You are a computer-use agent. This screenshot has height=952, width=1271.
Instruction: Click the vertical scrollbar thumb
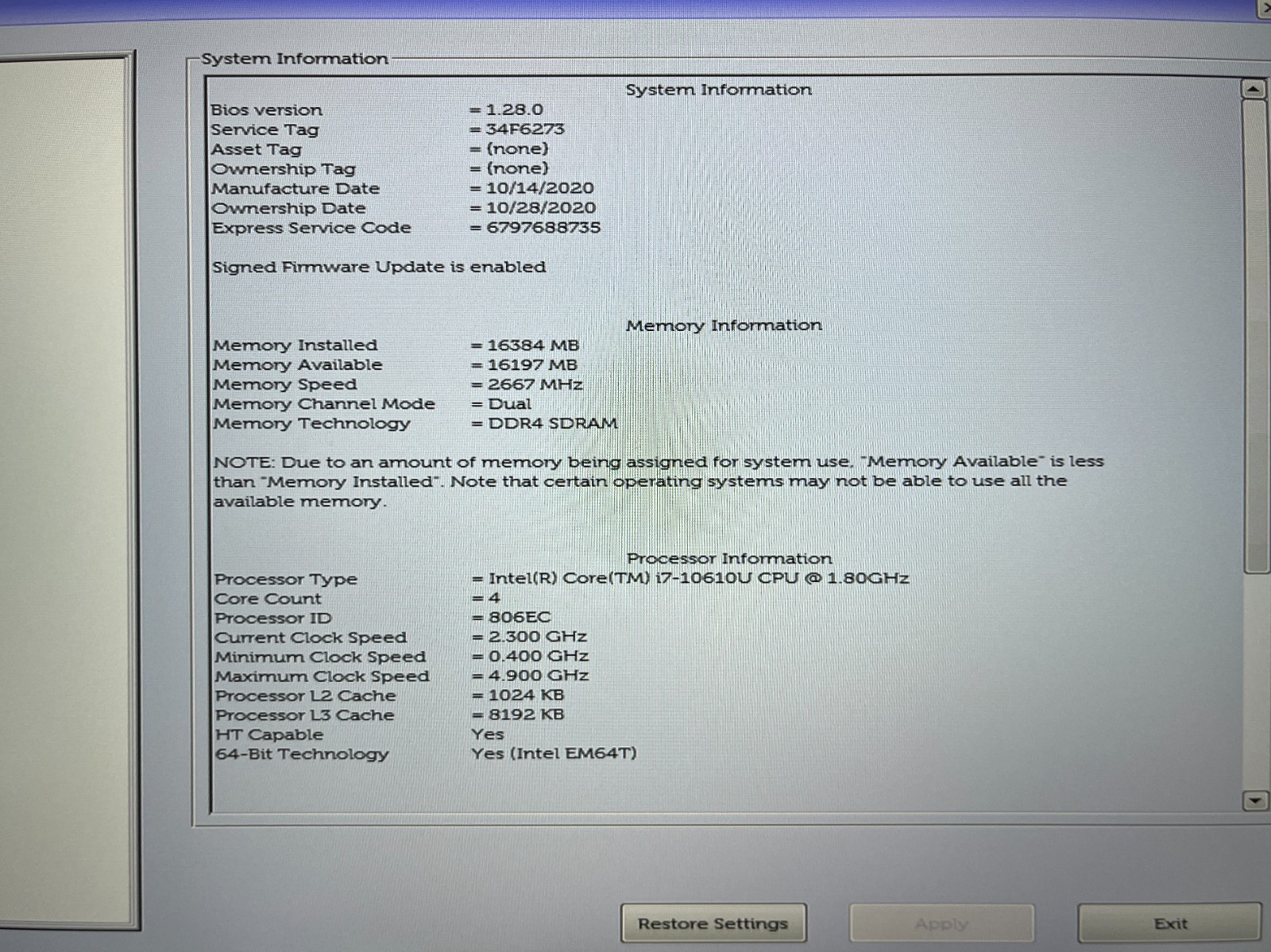click(1255, 335)
